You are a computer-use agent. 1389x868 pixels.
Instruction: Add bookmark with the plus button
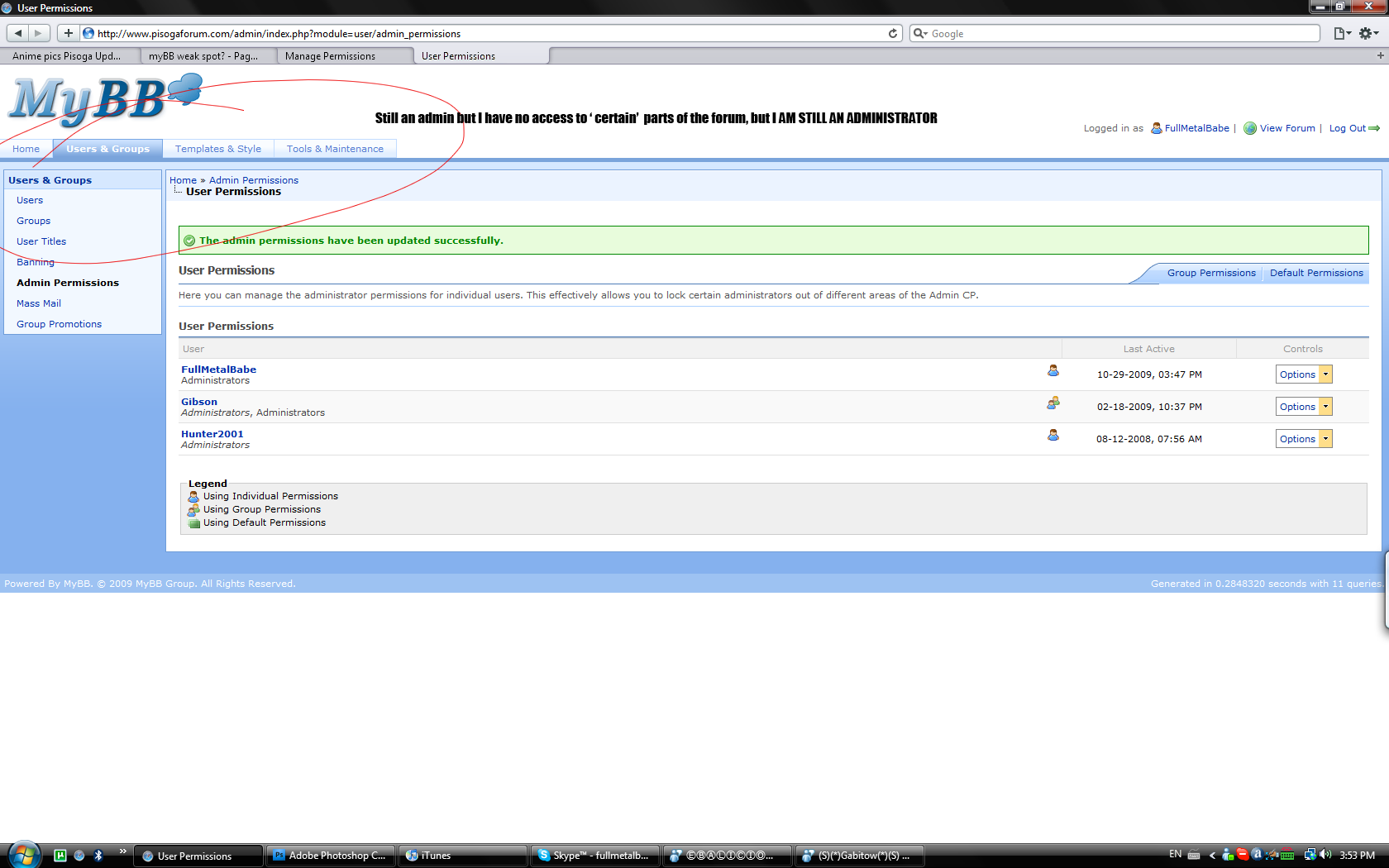point(68,33)
